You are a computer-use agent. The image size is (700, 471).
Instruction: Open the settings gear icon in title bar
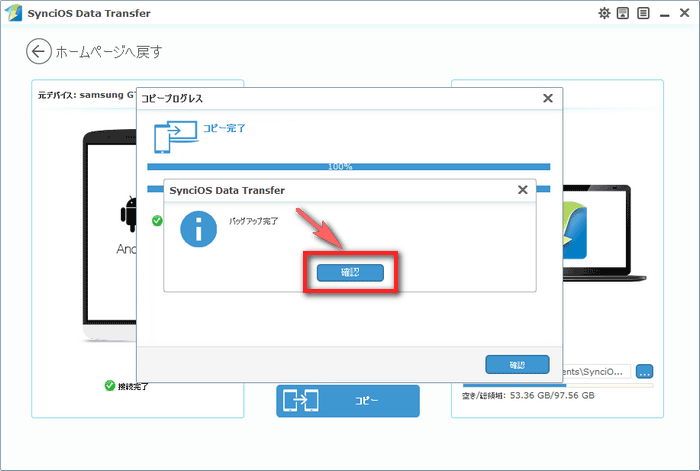pos(604,13)
